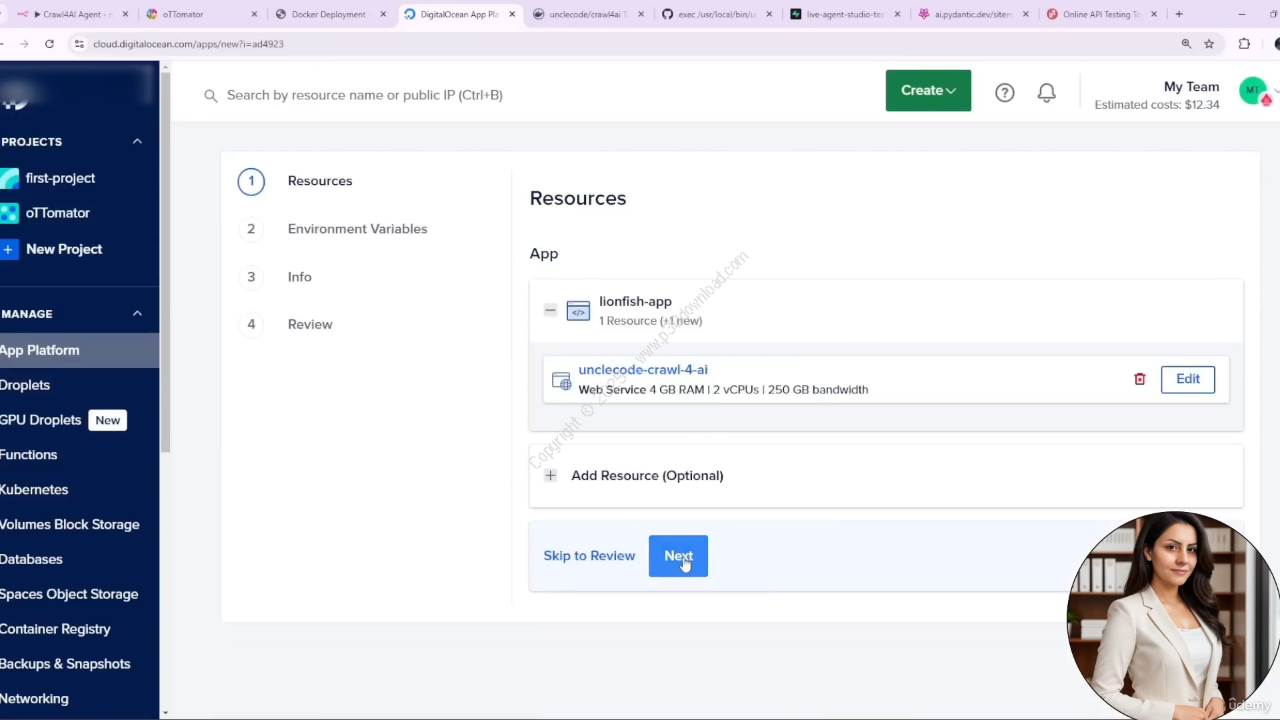Open Kubernetes in the sidebar
Viewport: 1280px width, 720px height.
coord(34,490)
